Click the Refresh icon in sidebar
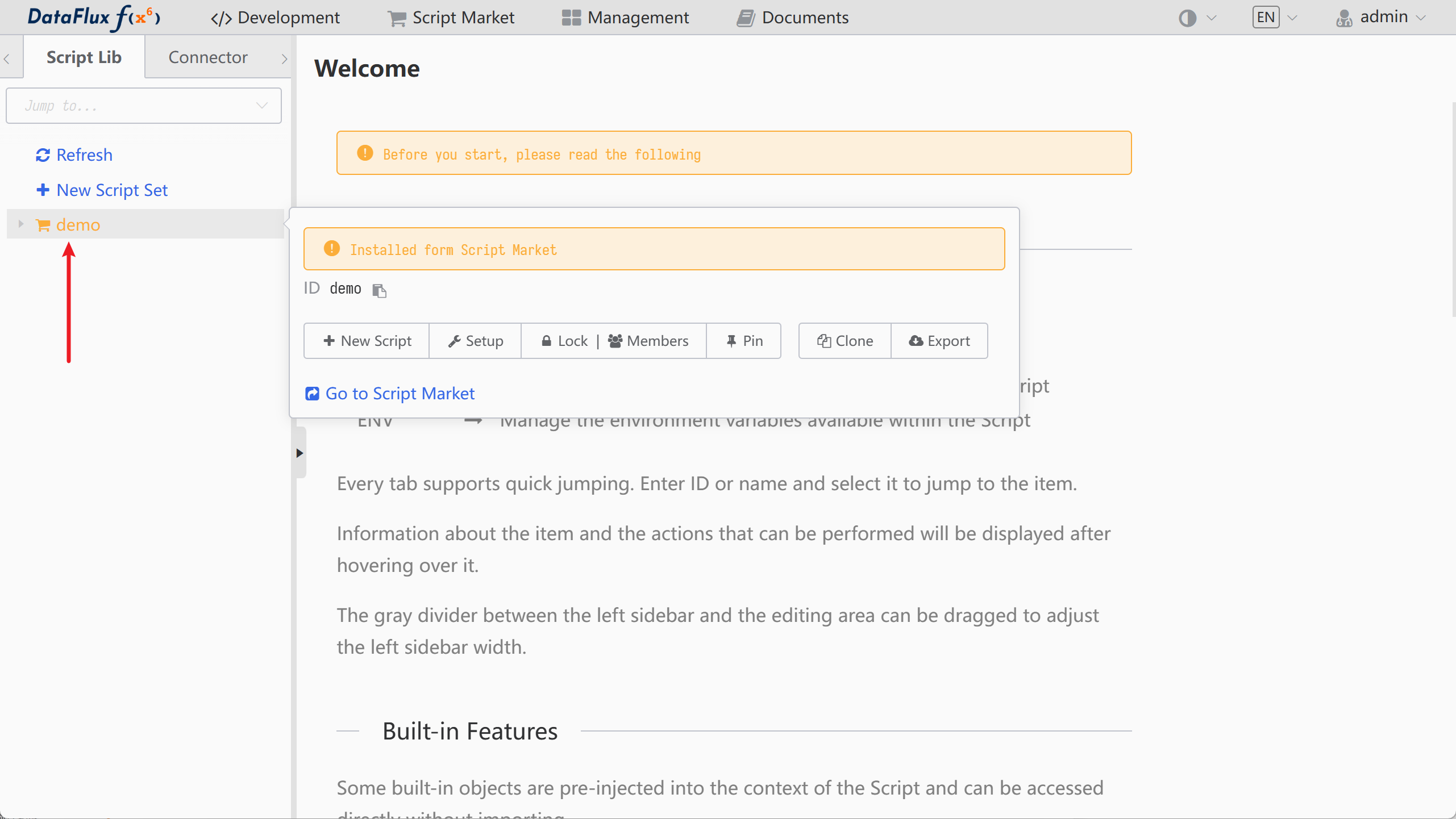Screen dimensions: 1456x819 tap(43, 155)
